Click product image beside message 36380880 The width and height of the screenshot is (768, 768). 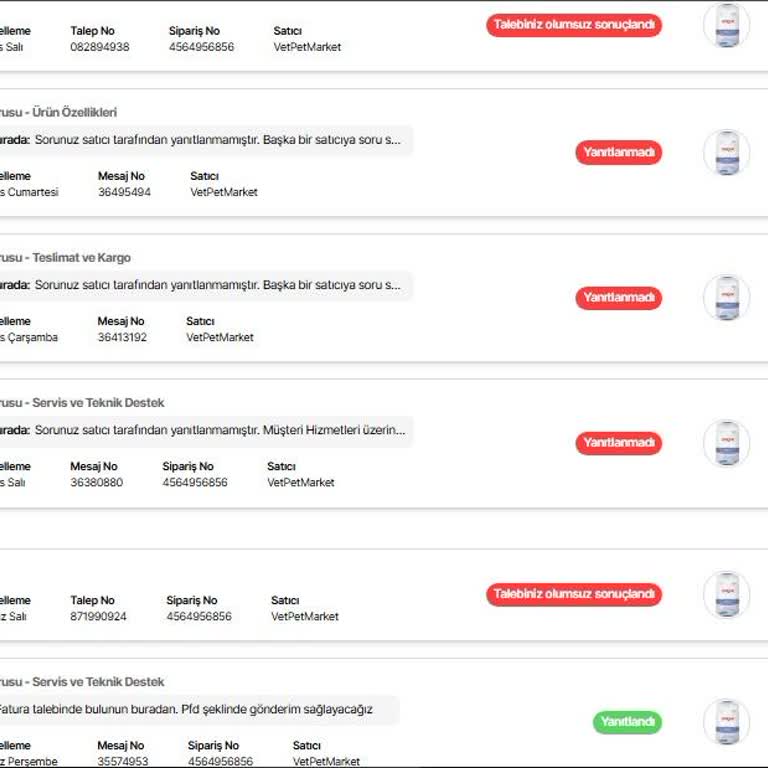[x=726, y=443]
